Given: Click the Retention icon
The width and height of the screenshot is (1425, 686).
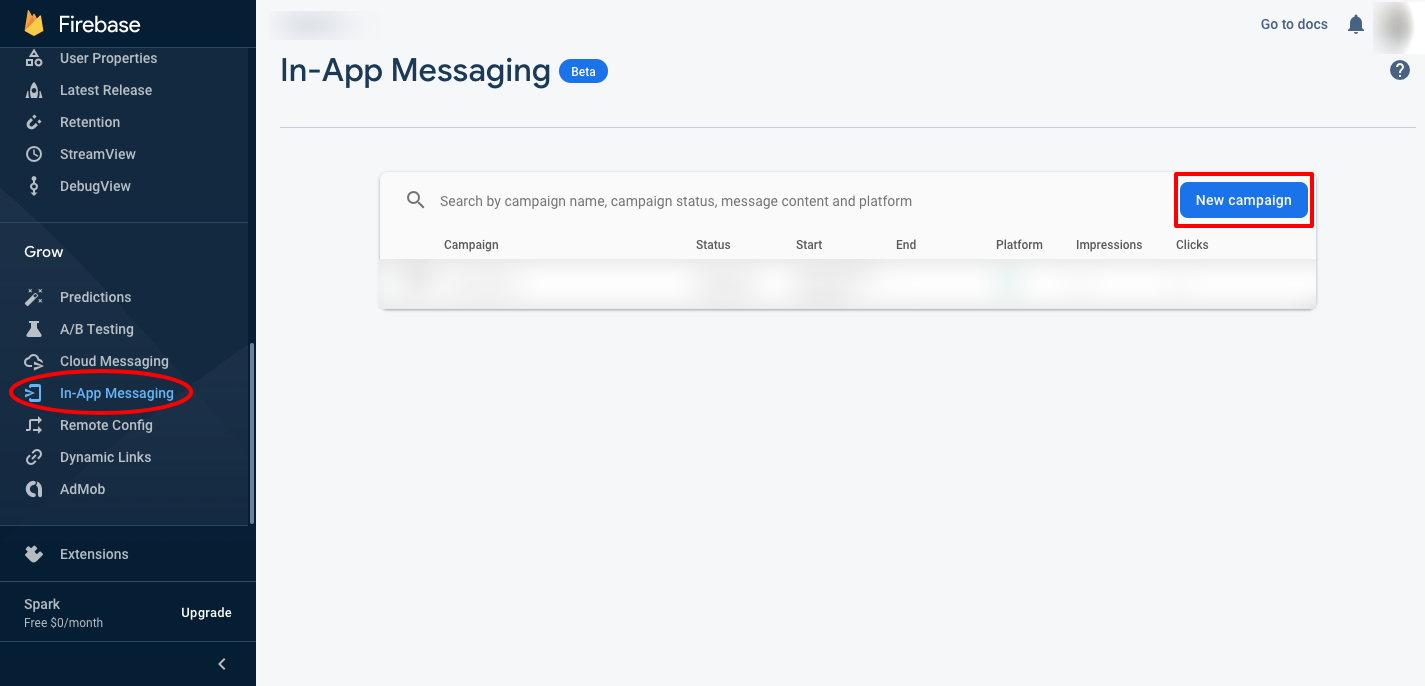Looking at the screenshot, I should pyautogui.click(x=34, y=122).
